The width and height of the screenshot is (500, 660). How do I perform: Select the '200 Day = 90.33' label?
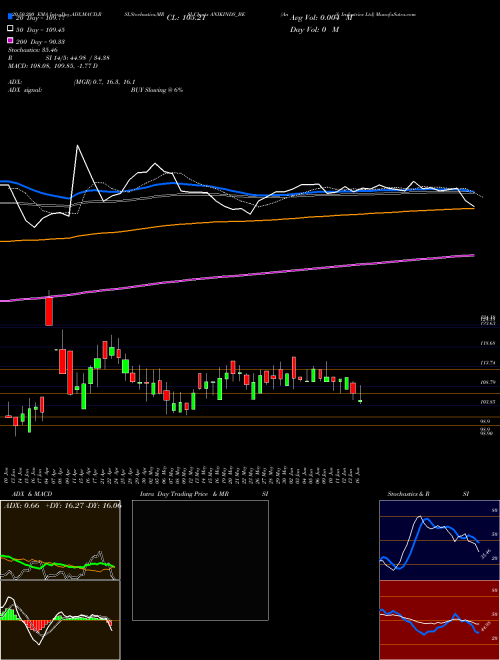pyautogui.click(x=40, y=41)
